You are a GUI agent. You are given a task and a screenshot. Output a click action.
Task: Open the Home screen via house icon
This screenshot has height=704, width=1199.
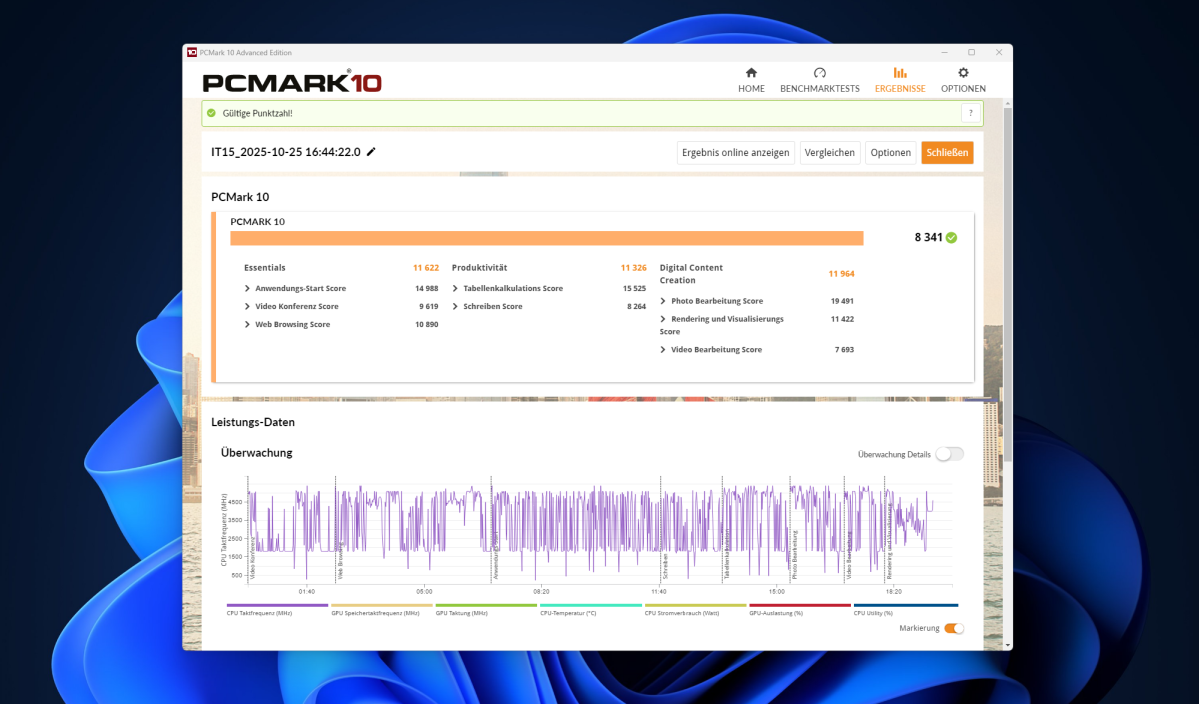coord(750,78)
